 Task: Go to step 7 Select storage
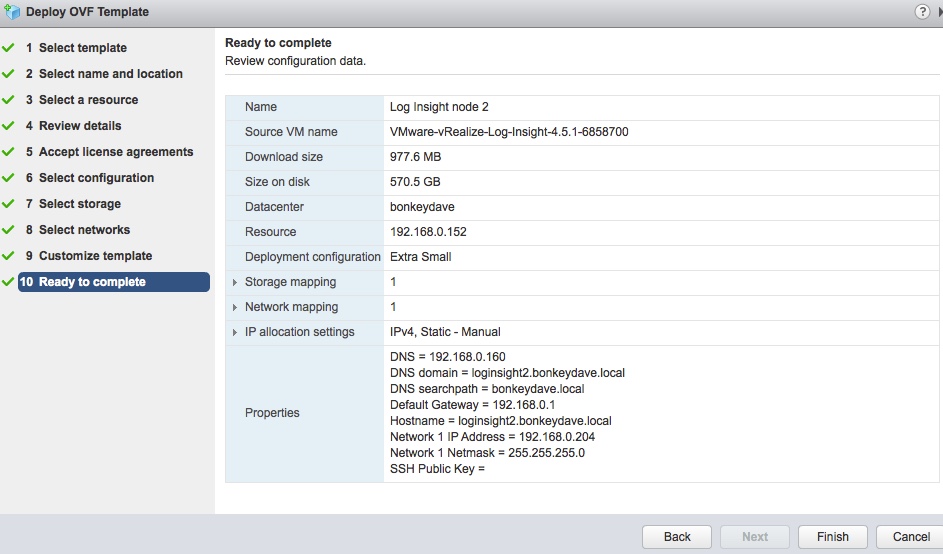73,204
